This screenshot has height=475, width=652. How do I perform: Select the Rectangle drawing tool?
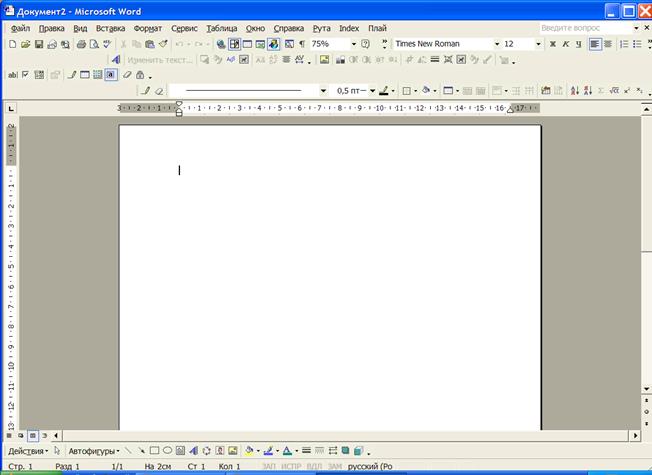153,451
